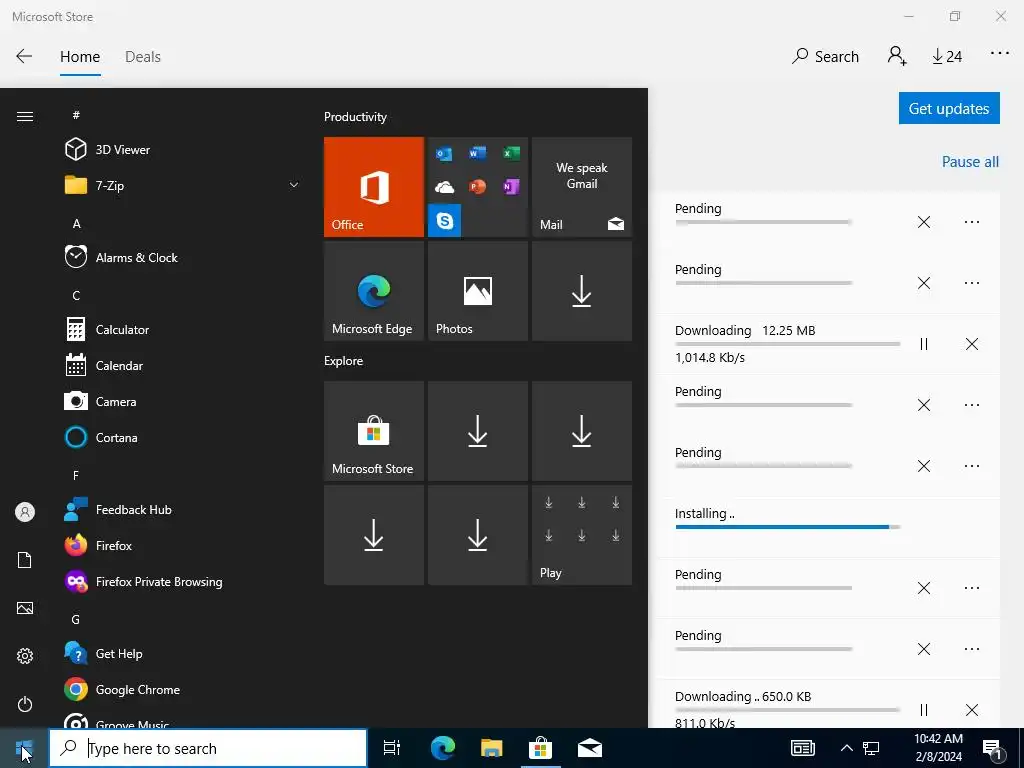Click the letter F section header
1024x768 pixels.
pos(76,475)
